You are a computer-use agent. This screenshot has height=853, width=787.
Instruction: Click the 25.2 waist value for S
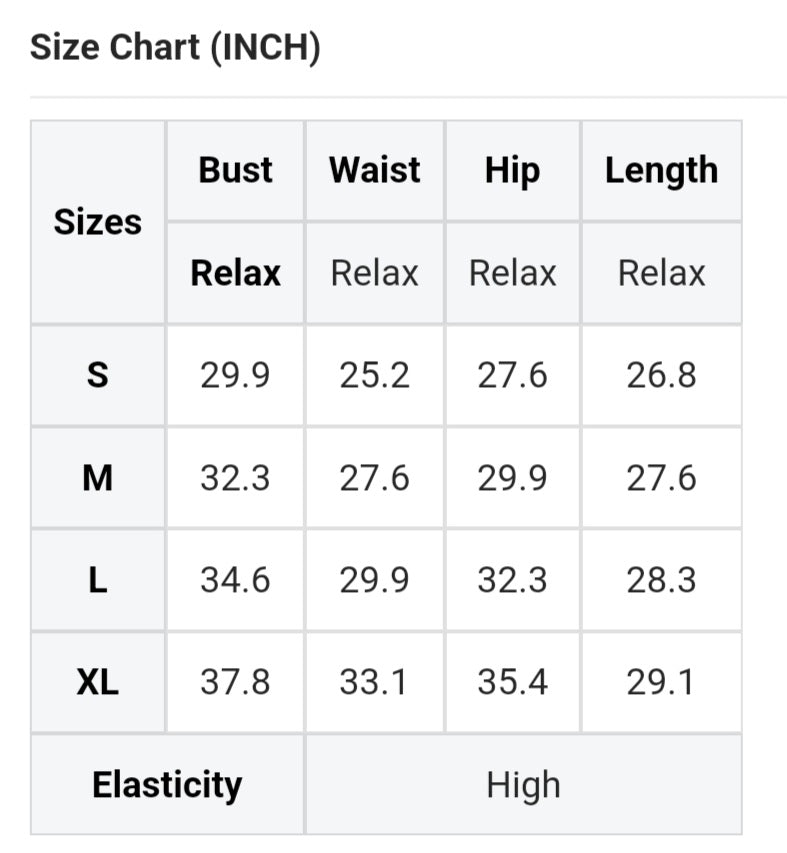[x=375, y=376]
